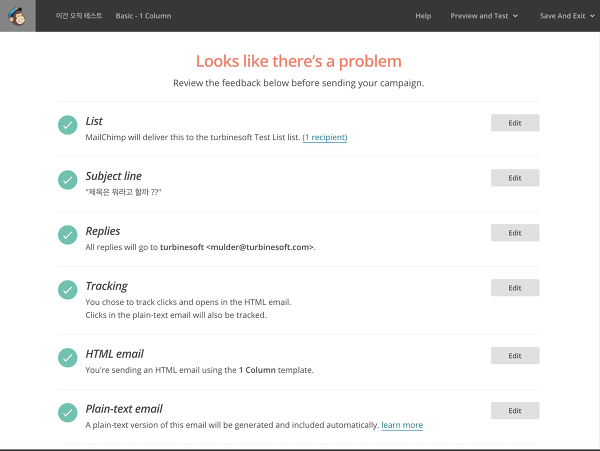Edit the List section
600x451 pixels.
click(515, 123)
